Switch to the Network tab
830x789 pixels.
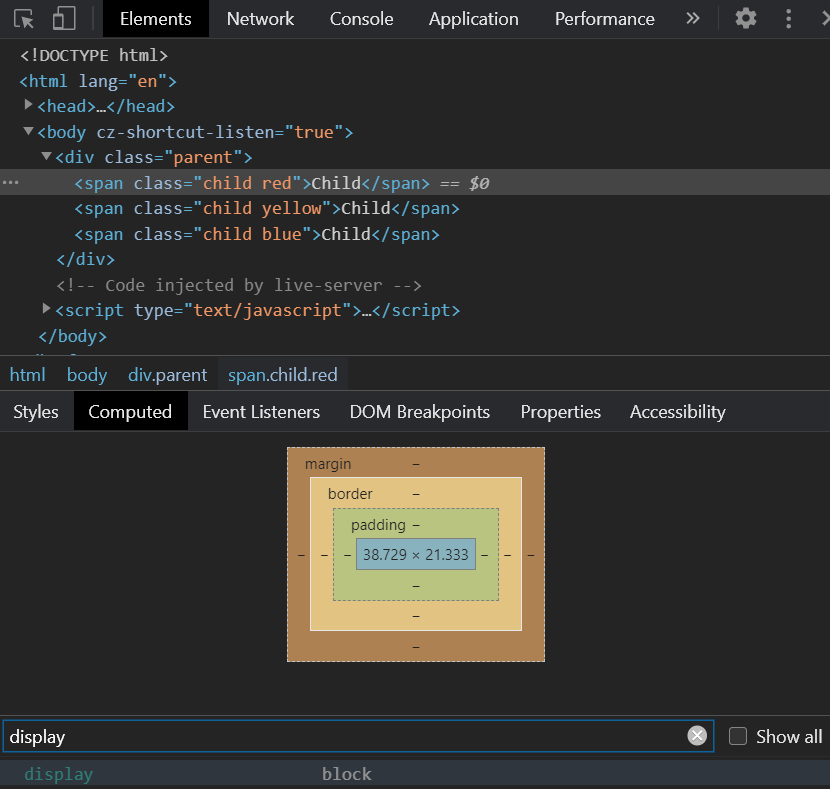[x=260, y=19]
